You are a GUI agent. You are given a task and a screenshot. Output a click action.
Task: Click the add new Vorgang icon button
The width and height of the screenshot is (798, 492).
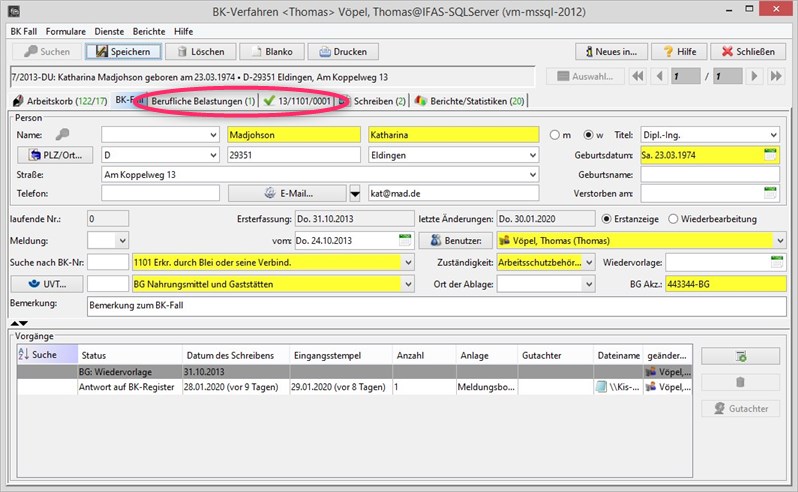point(740,356)
